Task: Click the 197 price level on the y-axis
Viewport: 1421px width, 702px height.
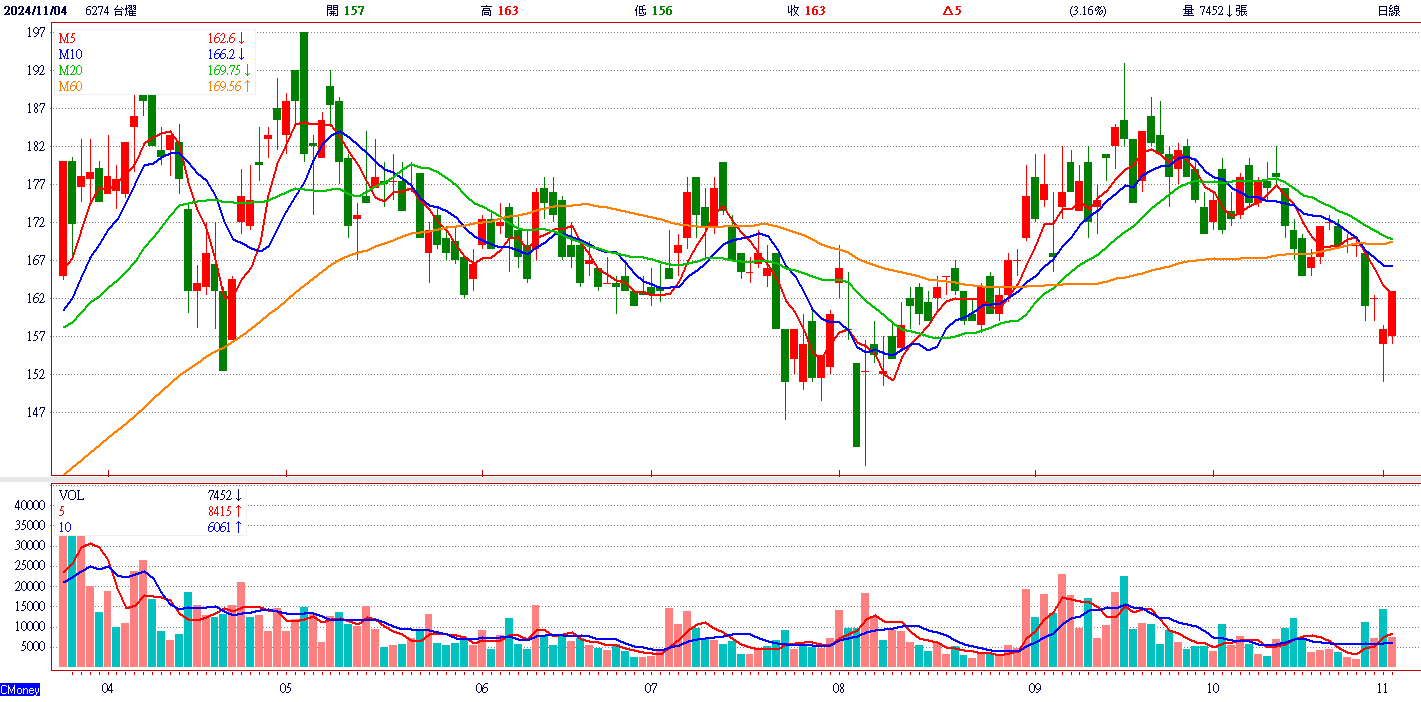Action: pyautogui.click(x=35, y=33)
